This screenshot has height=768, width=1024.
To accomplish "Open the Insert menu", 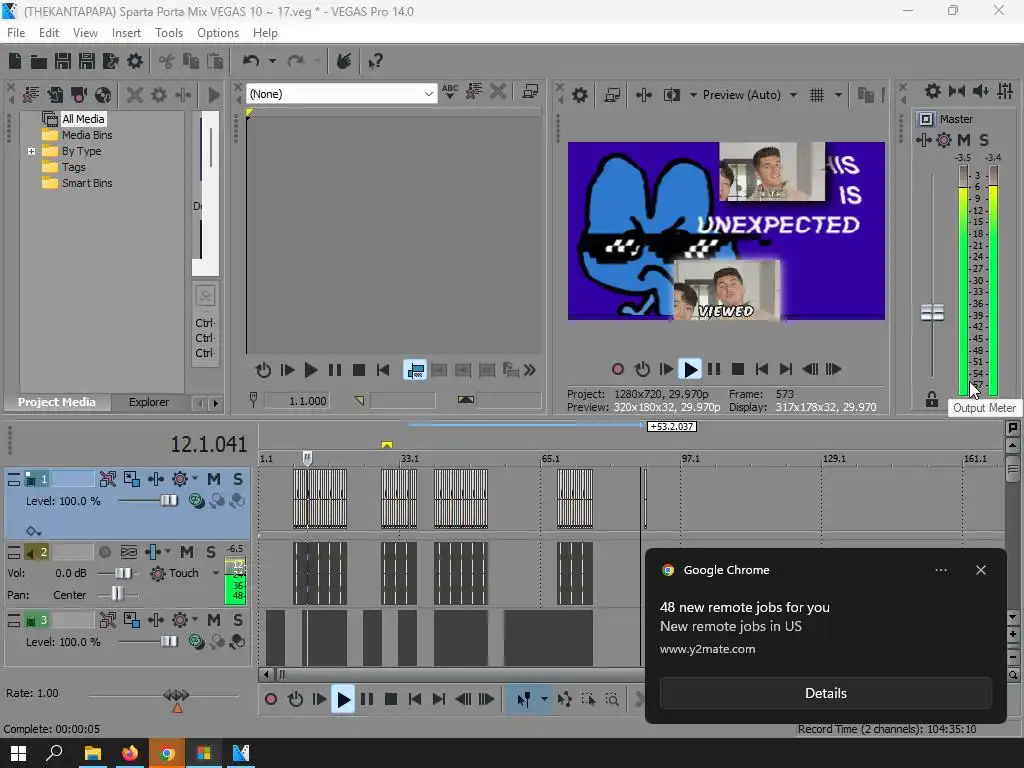I will (126, 33).
